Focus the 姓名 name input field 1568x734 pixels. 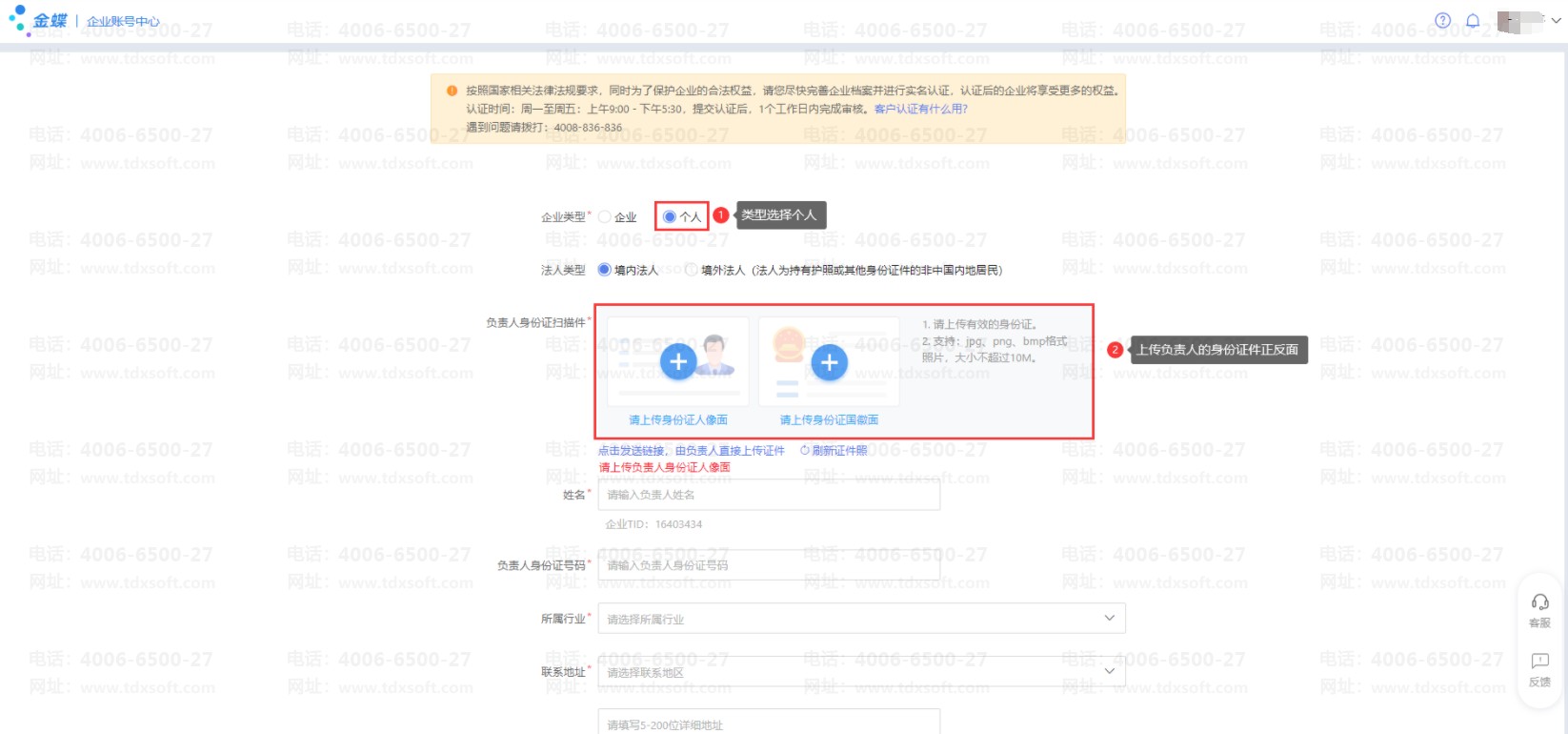click(768, 495)
